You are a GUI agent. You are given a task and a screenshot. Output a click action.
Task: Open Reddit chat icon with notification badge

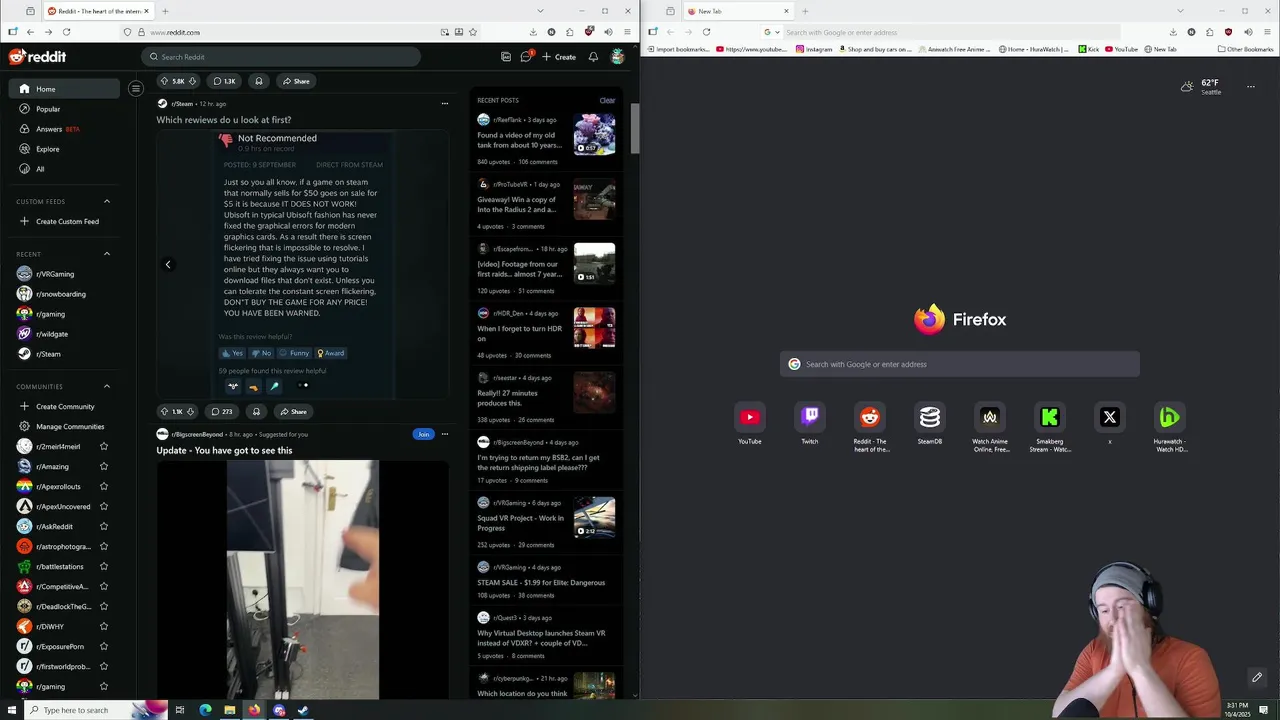(526, 57)
